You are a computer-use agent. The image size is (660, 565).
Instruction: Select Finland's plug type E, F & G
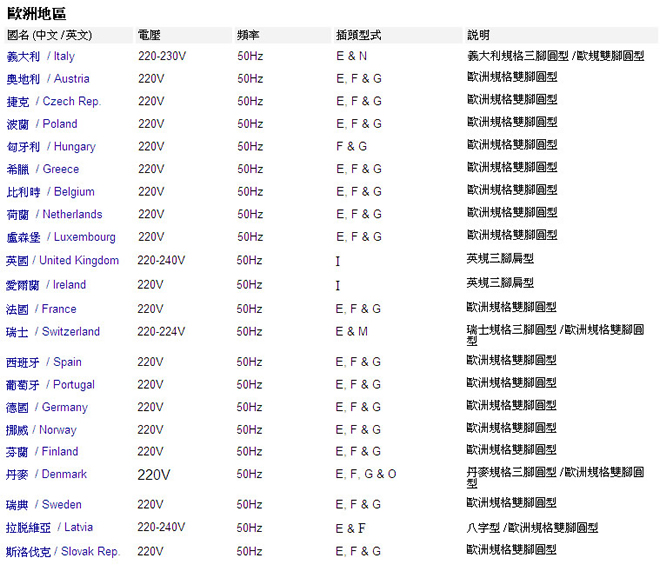(358, 452)
